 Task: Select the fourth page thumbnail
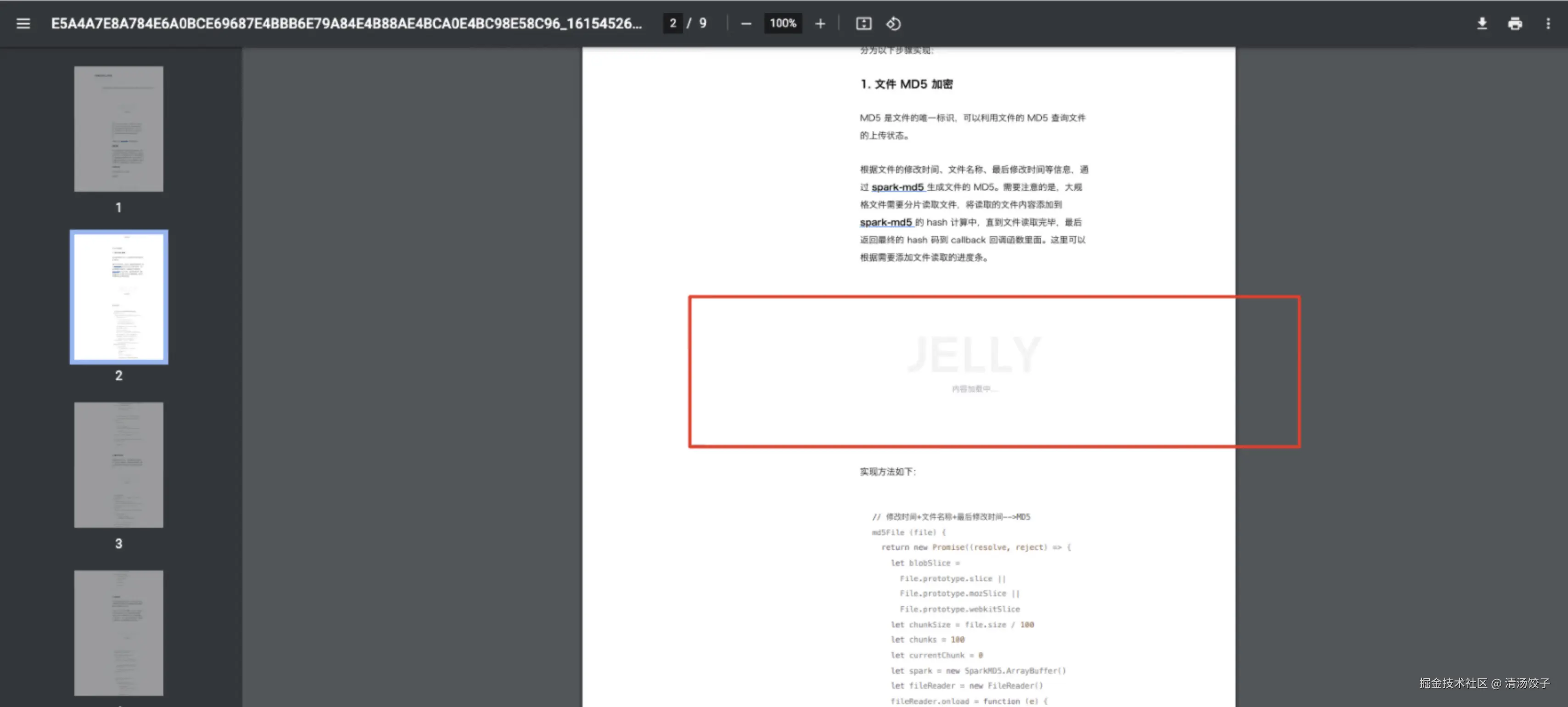[119, 633]
